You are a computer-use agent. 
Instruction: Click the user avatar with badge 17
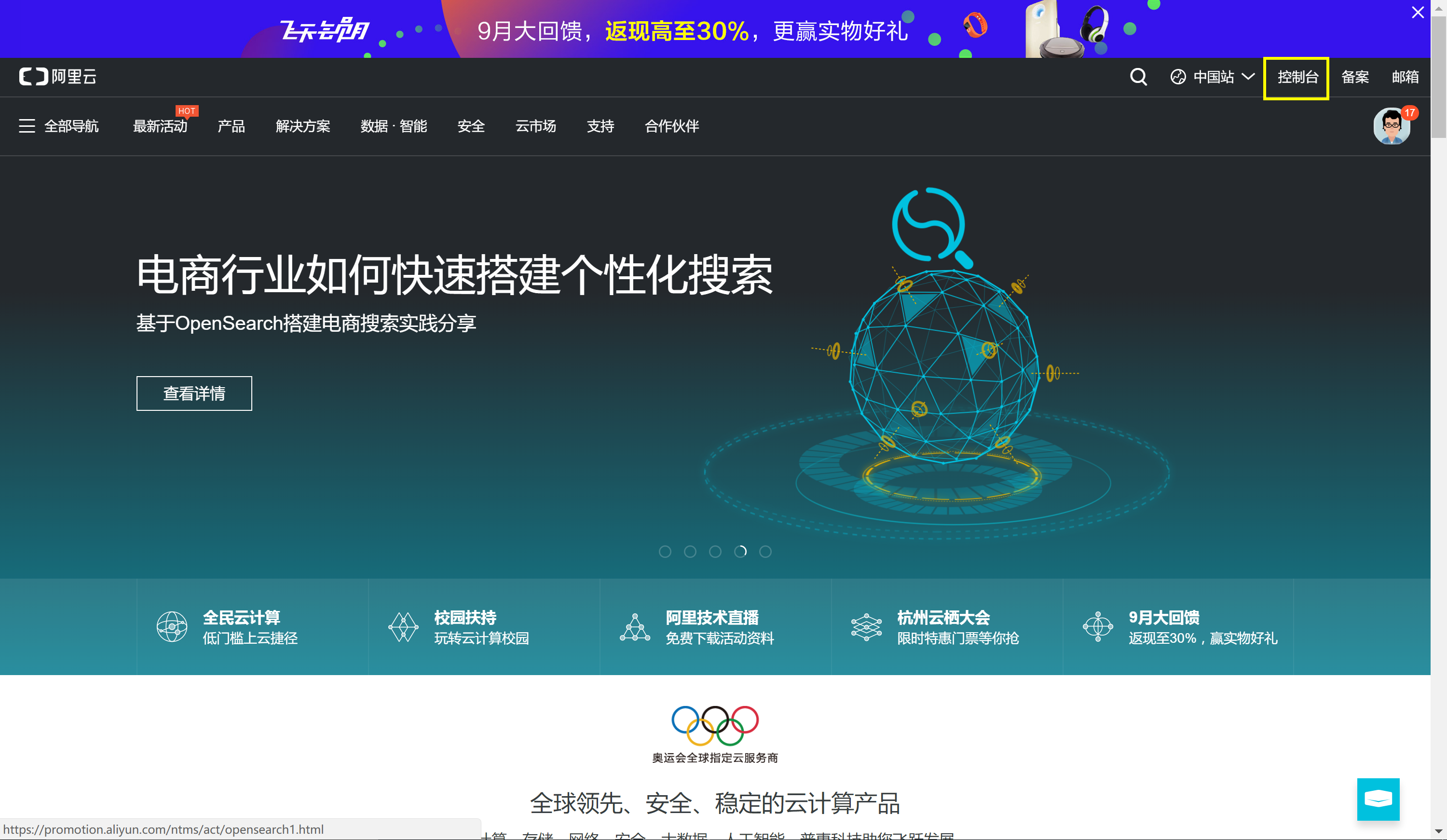[x=1392, y=126]
